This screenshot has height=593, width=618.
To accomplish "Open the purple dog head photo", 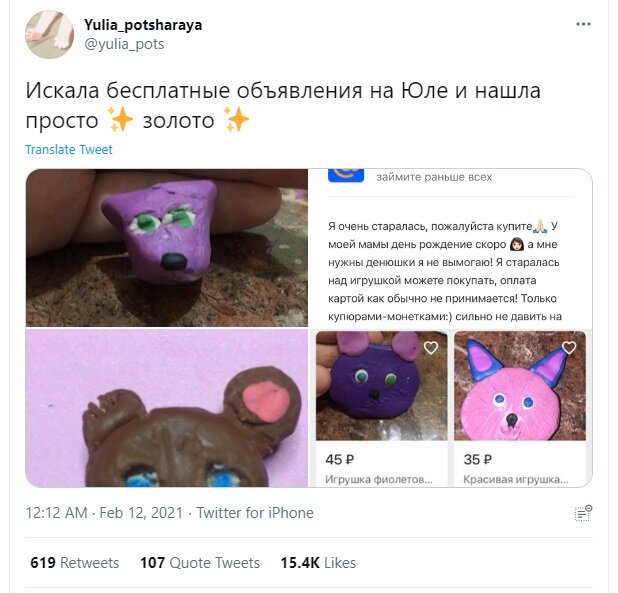I will (x=166, y=247).
